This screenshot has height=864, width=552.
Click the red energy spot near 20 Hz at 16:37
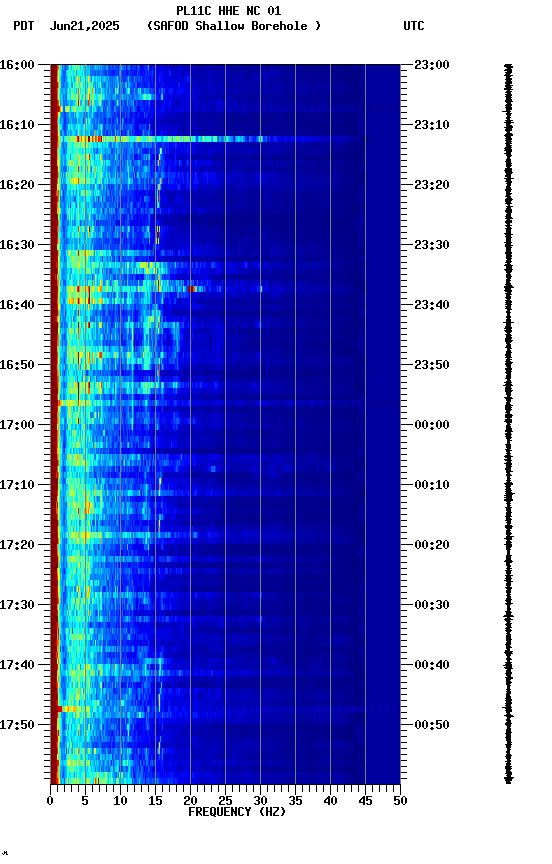click(x=191, y=289)
